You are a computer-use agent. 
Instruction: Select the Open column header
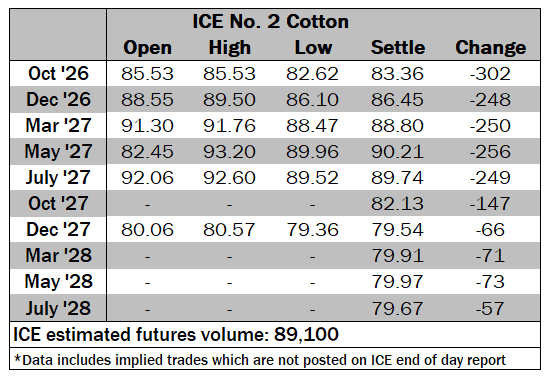coord(147,48)
